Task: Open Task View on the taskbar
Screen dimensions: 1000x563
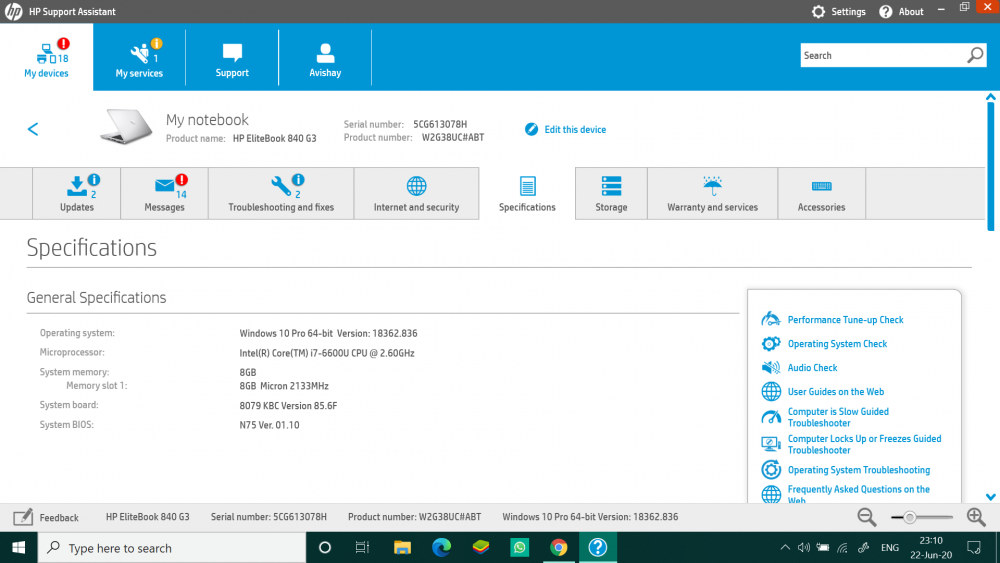Action: click(362, 548)
